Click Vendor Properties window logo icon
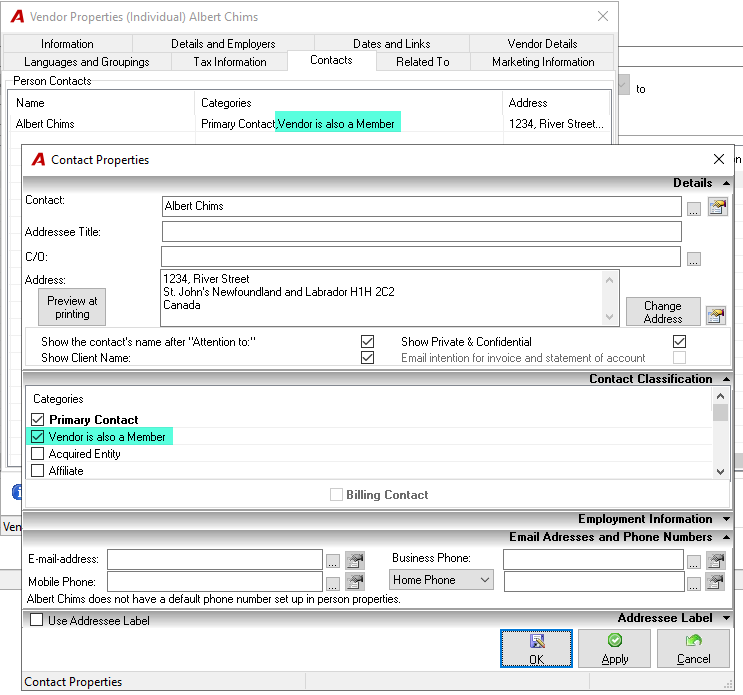Screen dimensions: 743x695 tap(18, 17)
